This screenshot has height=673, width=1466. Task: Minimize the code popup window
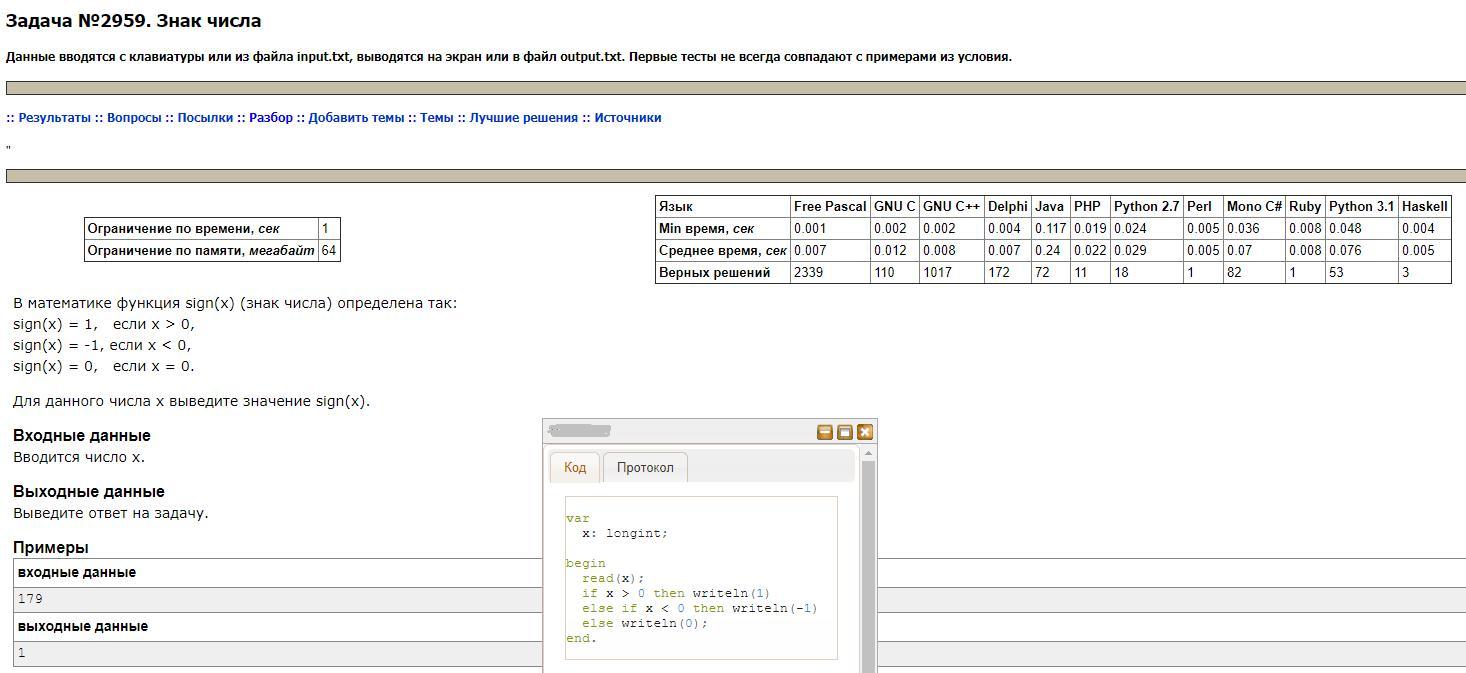pos(825,432)
